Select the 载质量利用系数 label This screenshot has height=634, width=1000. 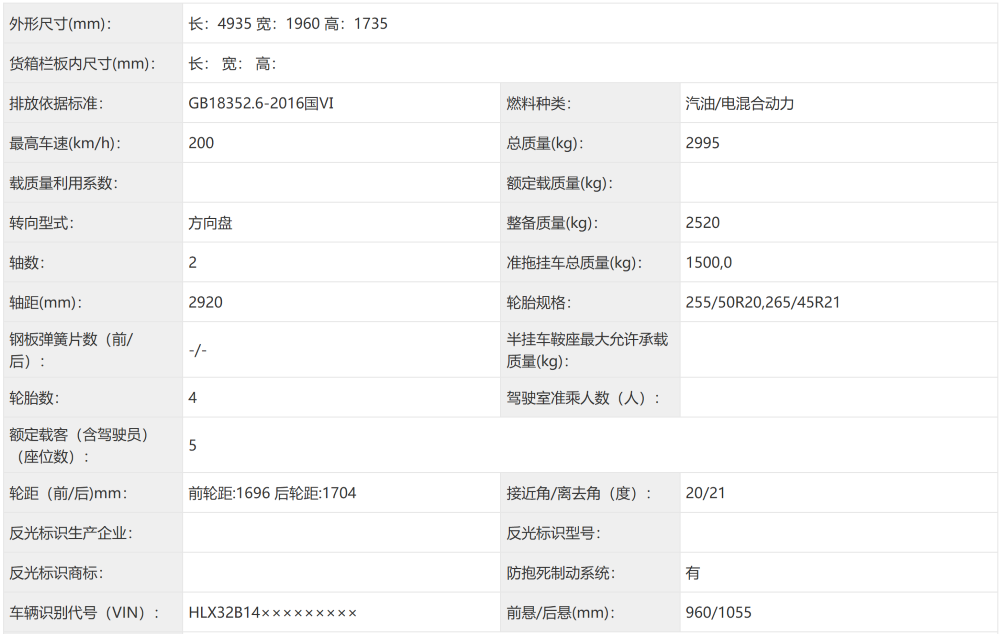pyautogui.click(x=64, y=183)
